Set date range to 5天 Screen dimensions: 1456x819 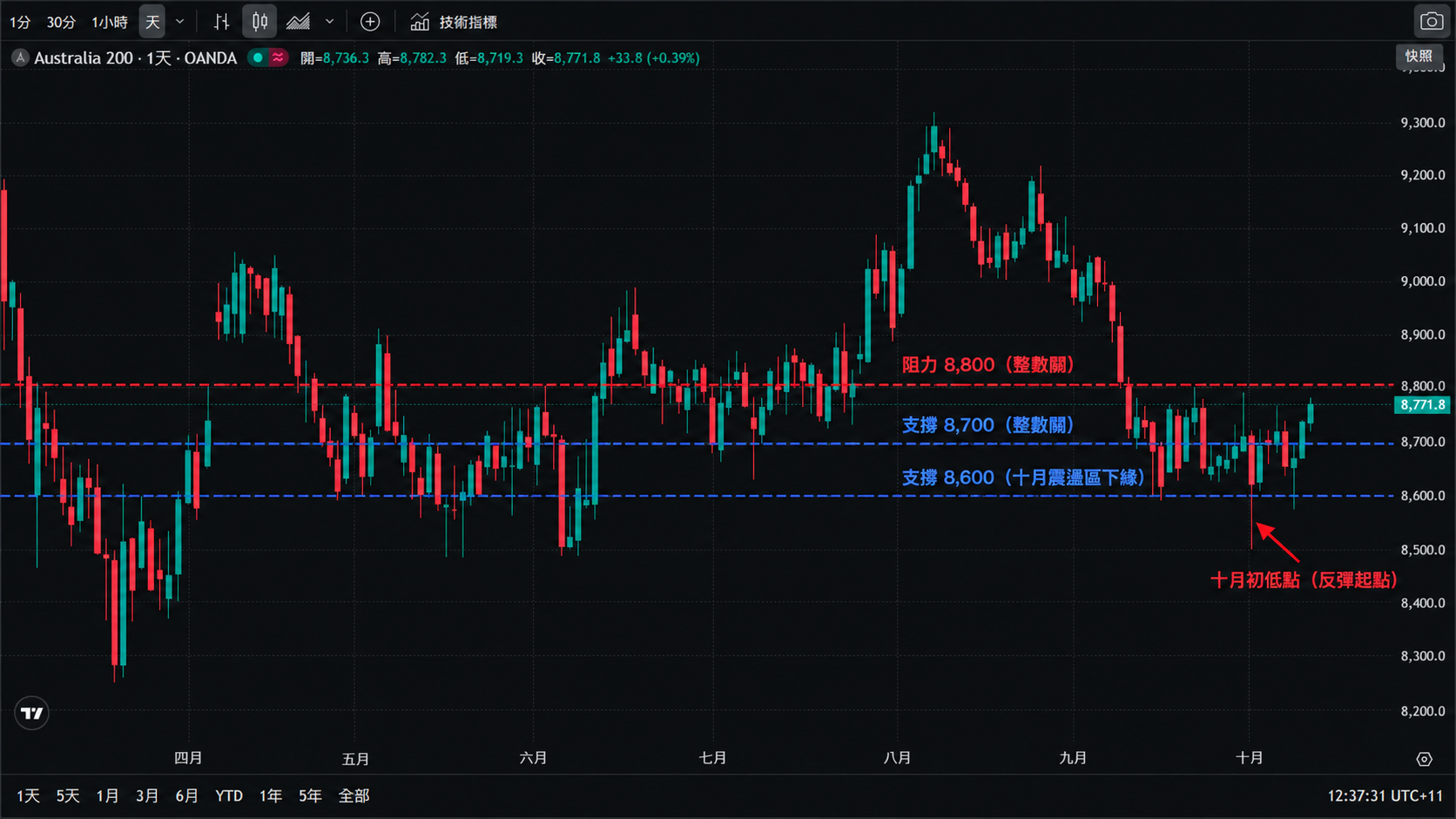(x=68, y=795)
